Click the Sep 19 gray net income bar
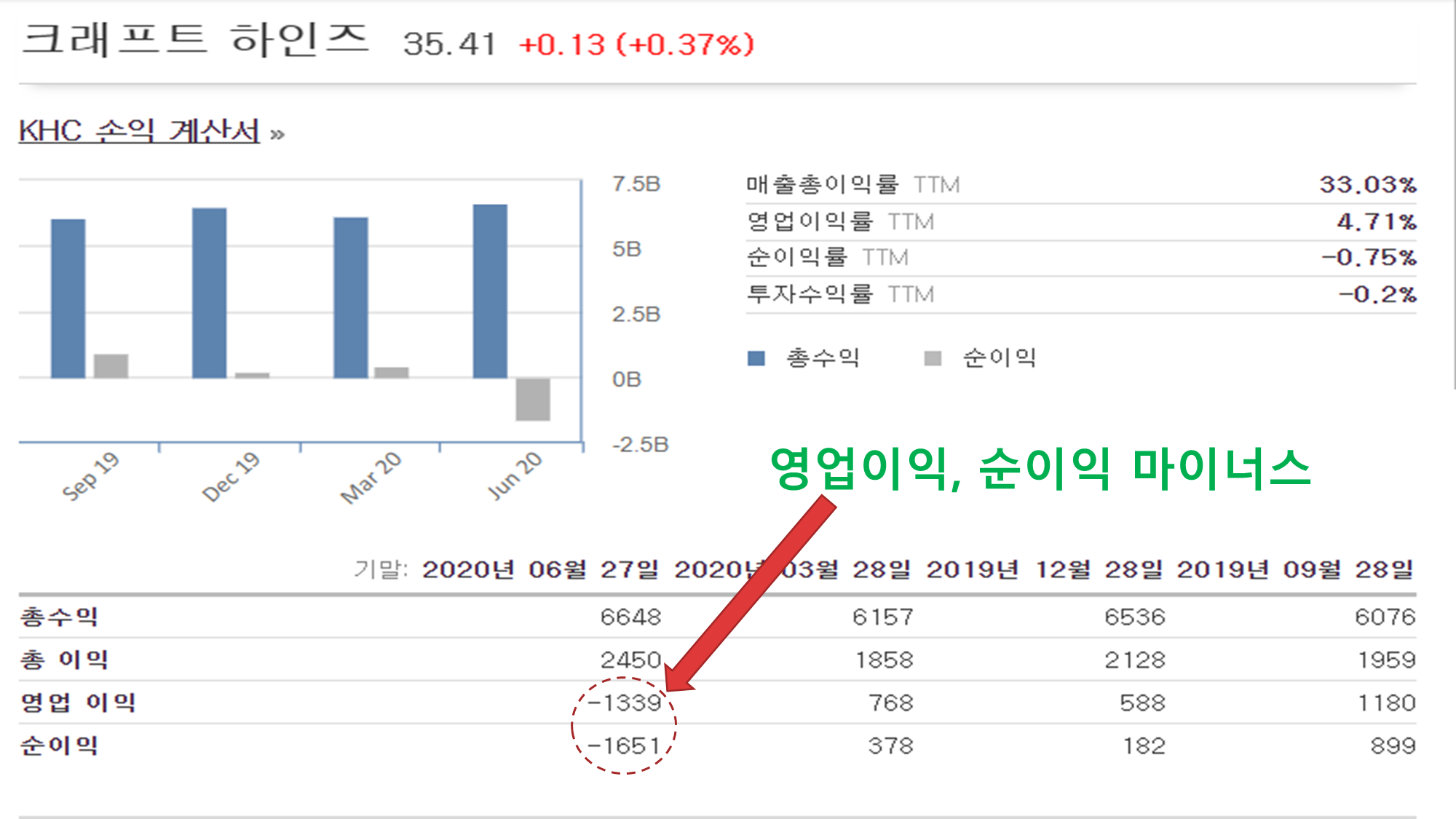 [111, 365]
